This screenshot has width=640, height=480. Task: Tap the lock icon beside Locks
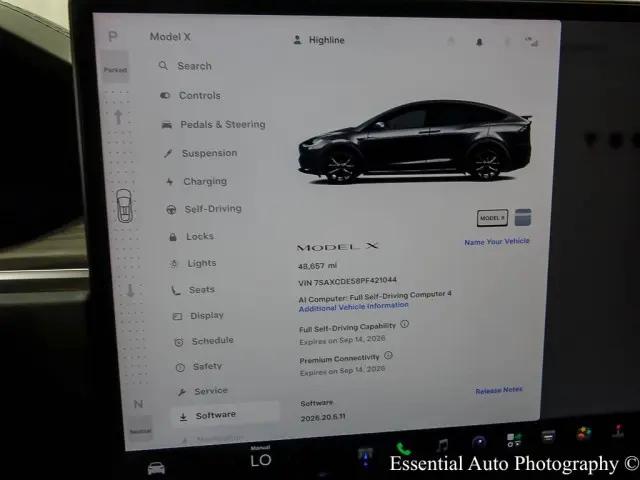click(x=173, y=237)
